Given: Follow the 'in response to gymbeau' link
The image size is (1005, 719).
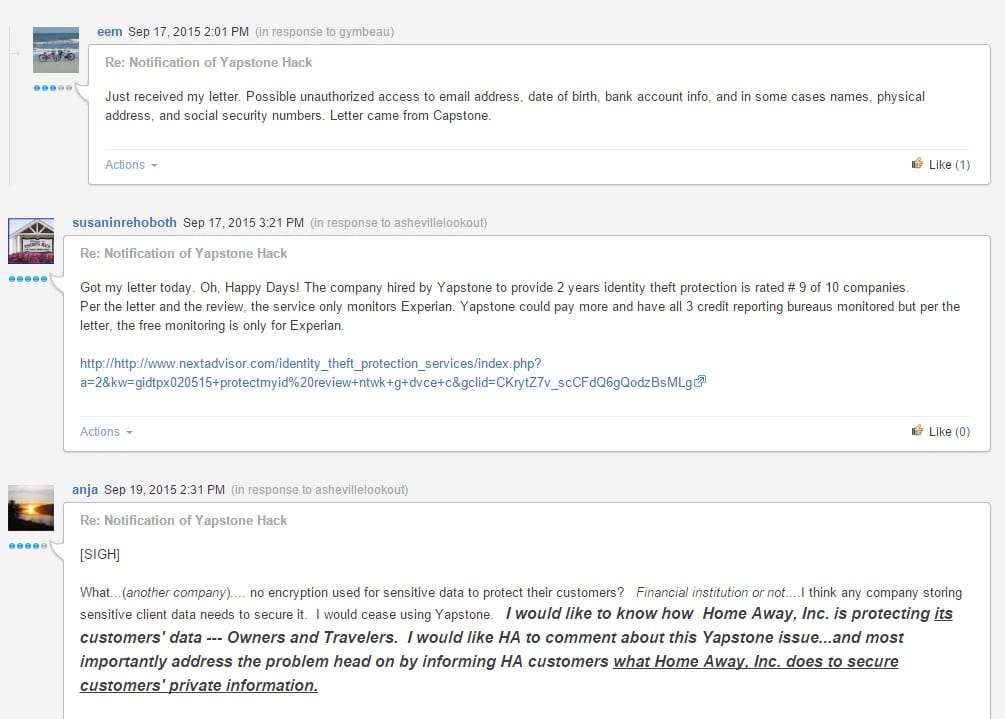Looking at the screenshot, I should click(x=324, y=31).
